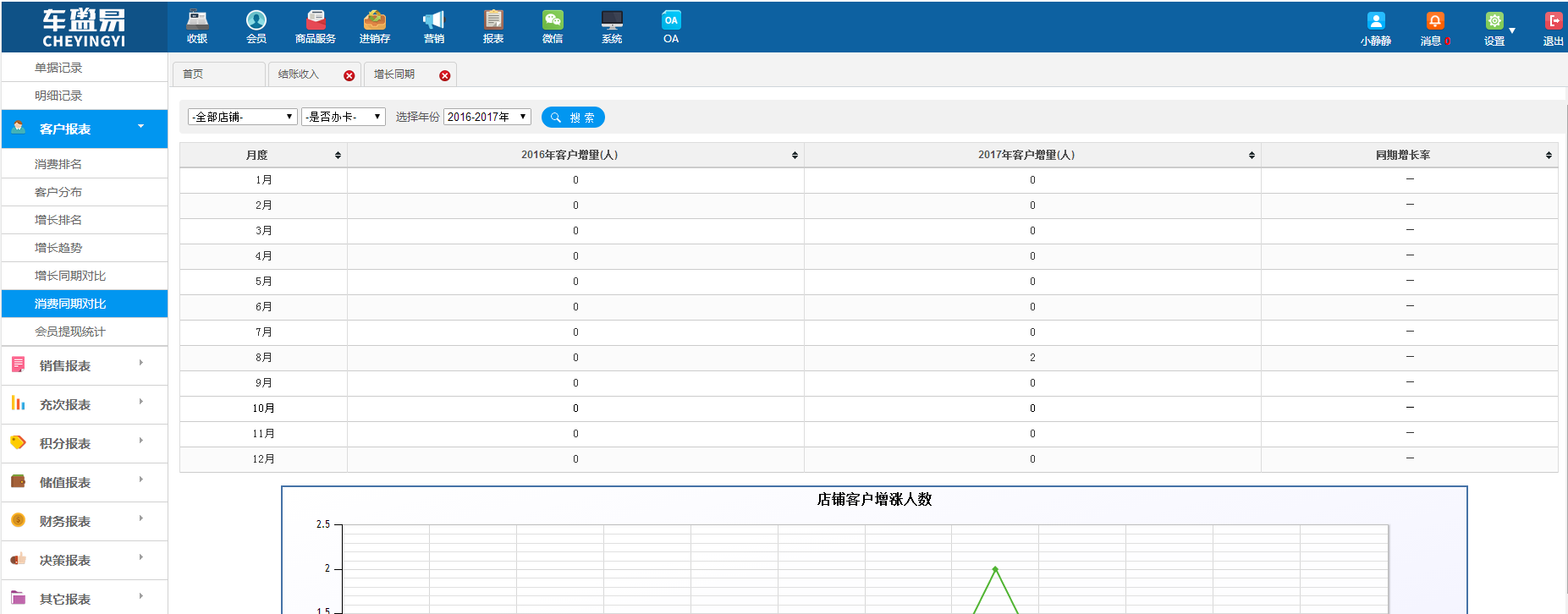The height and width of the screenshot is (614, 1568).
Task: Expand the 充次报表 section arrow
Action: (140, 402)
